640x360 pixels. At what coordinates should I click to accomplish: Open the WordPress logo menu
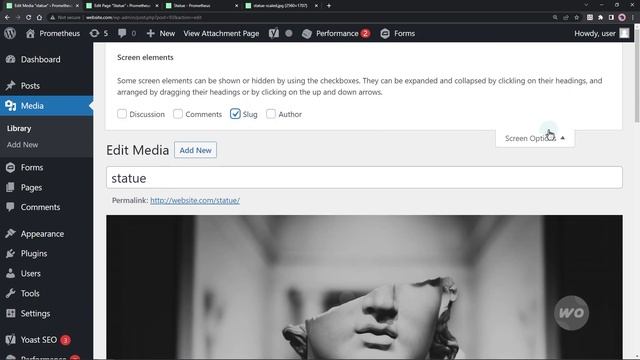tap(10, 33)
